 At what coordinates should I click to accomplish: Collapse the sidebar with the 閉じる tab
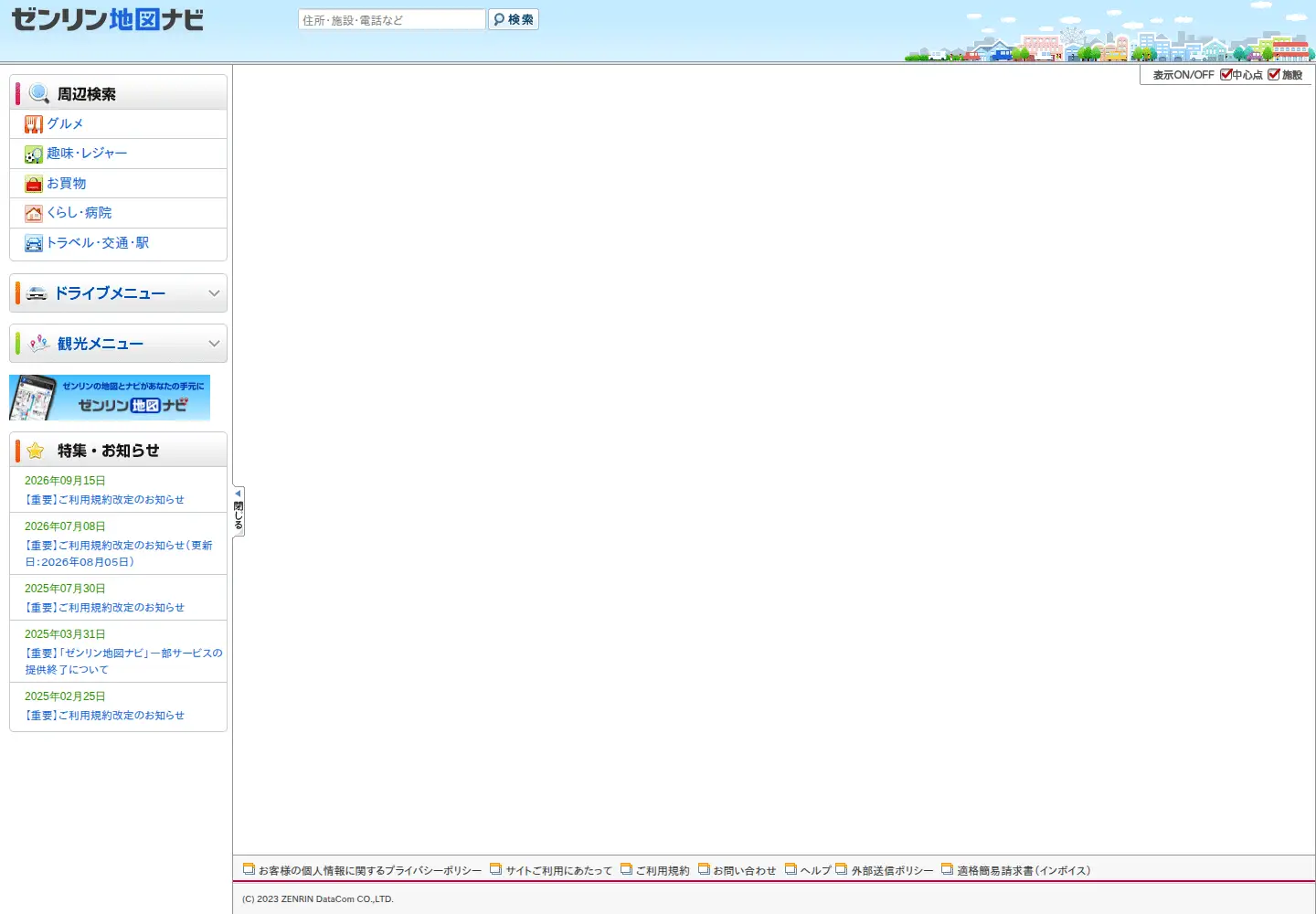pyautogui.click(x=239, y=511)
